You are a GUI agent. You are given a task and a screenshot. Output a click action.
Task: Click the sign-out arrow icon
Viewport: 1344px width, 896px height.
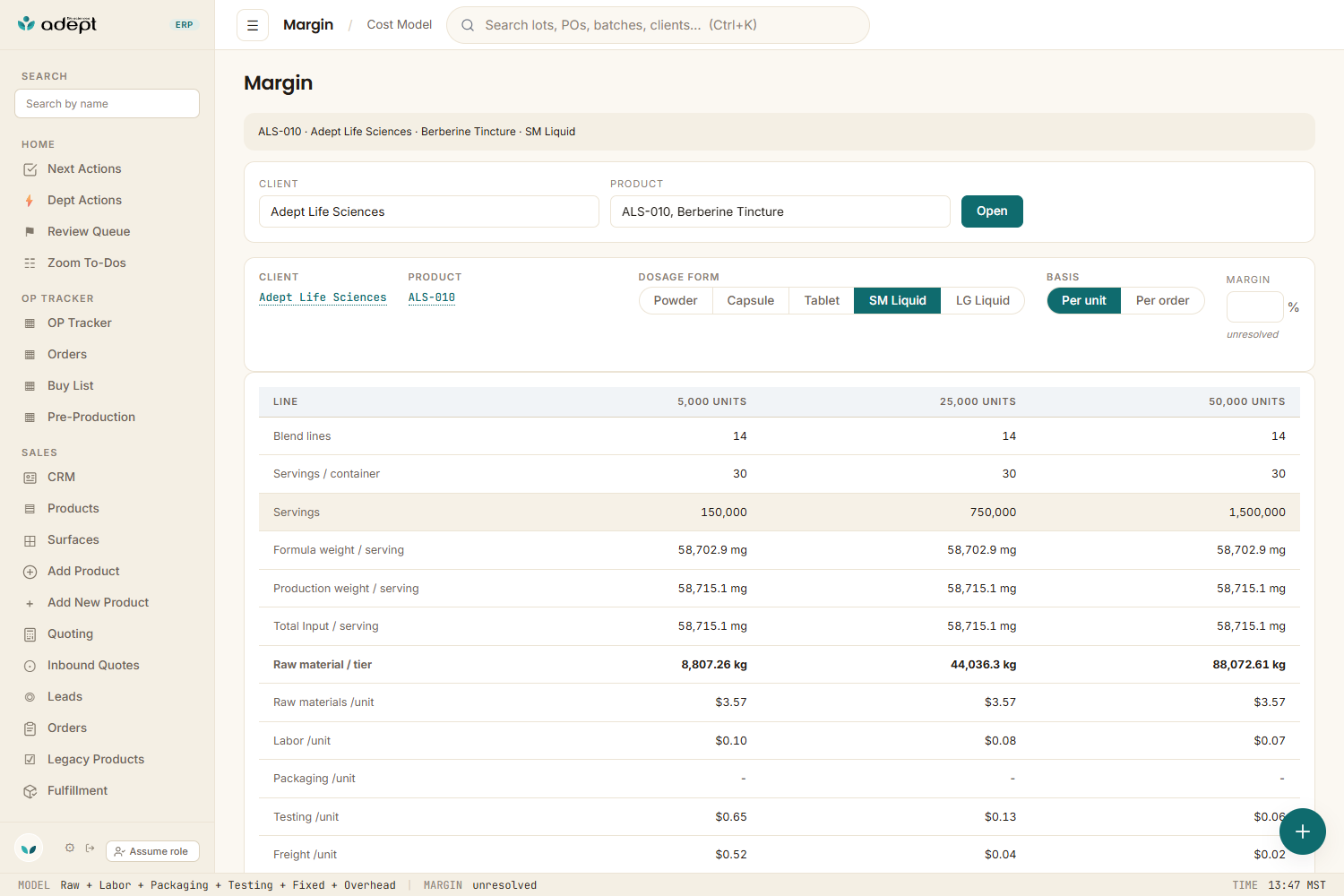coord(90,848)
